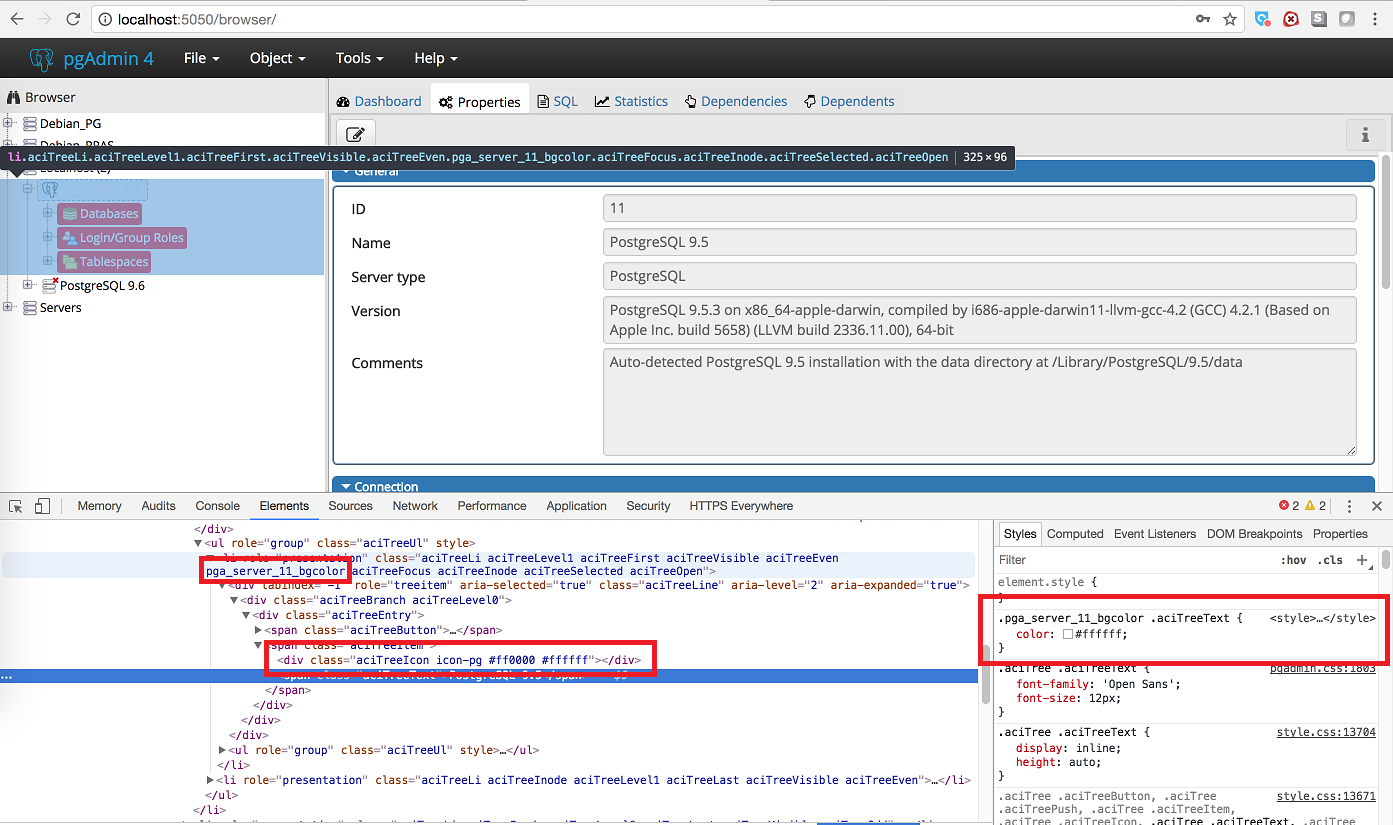Viewport: 1393px width, 825px height.
Task: Expand the Debian_PG server group node
Action: coord(9,123)
